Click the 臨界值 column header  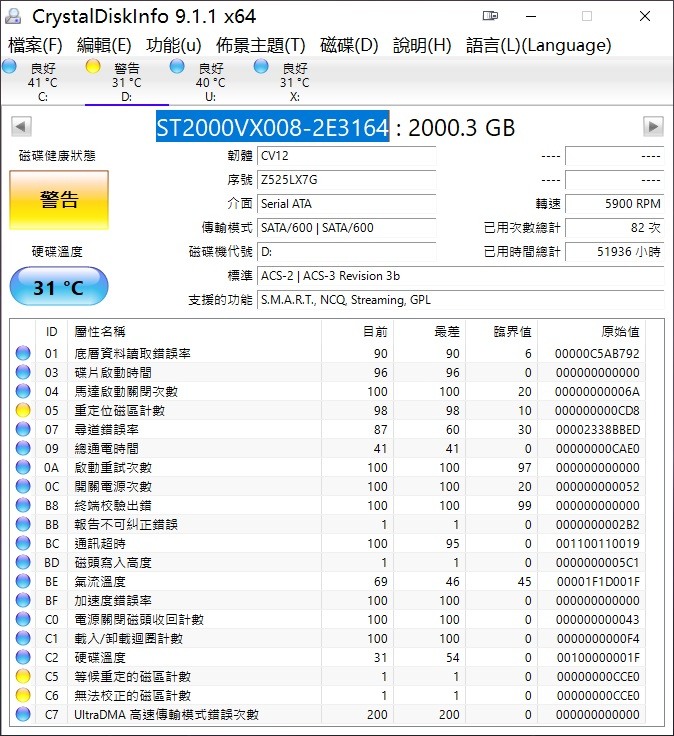pyautogui.click(x=502, y=332)
